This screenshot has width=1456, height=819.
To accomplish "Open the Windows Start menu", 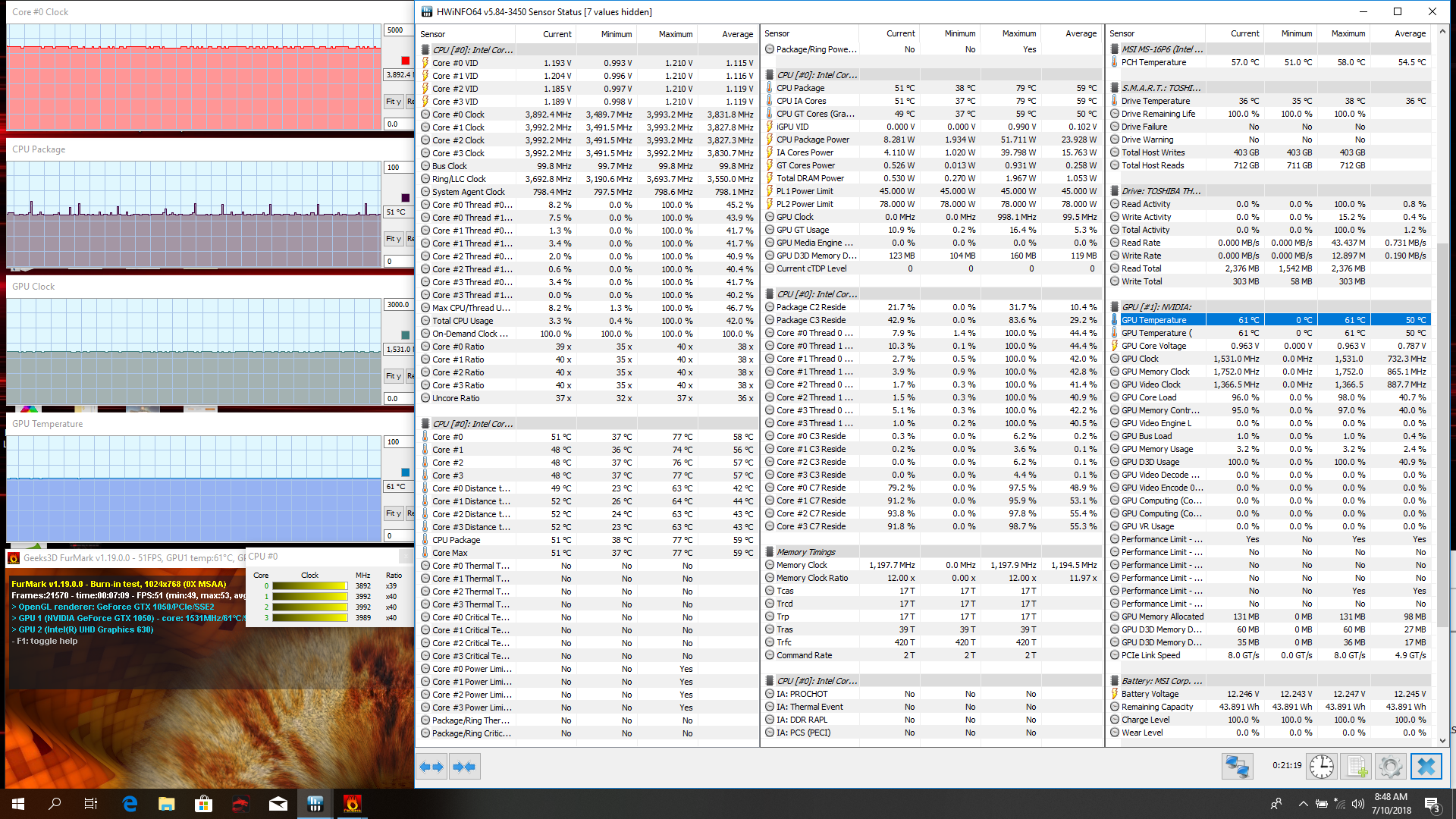I will [x=18, y=804].
